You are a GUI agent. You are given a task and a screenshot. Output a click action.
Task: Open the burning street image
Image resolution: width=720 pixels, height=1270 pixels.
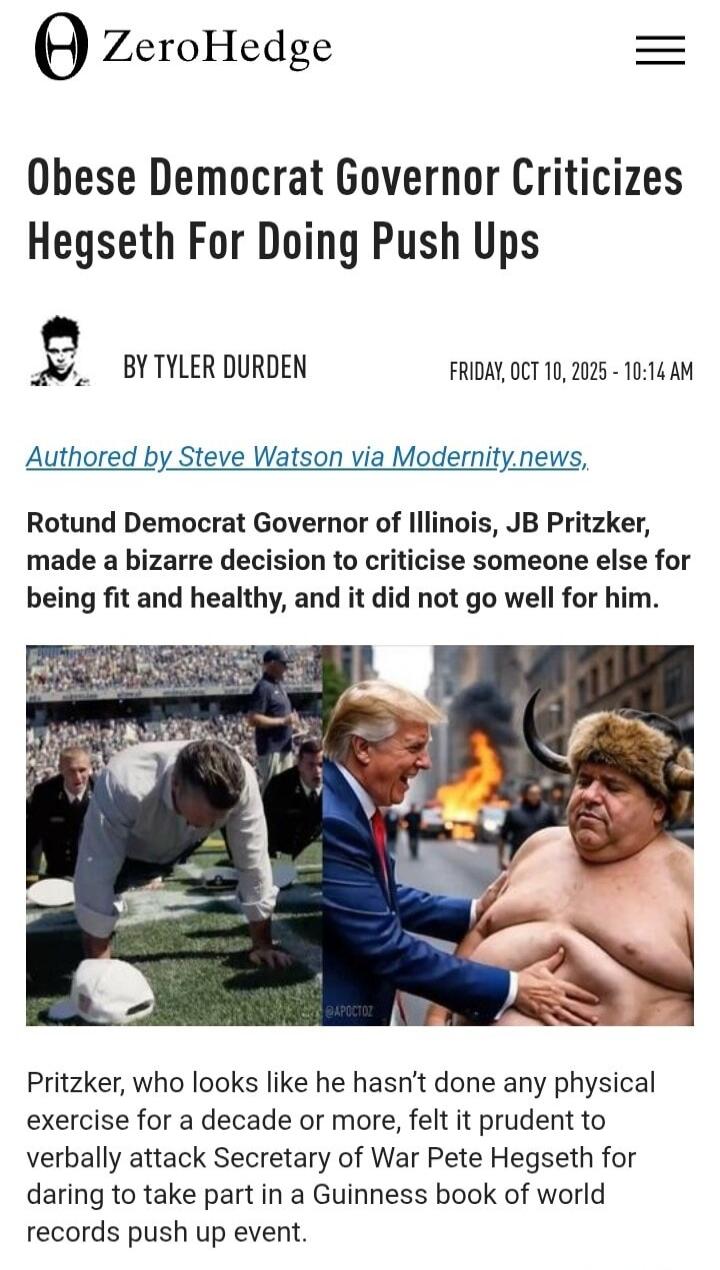(508, 835)
